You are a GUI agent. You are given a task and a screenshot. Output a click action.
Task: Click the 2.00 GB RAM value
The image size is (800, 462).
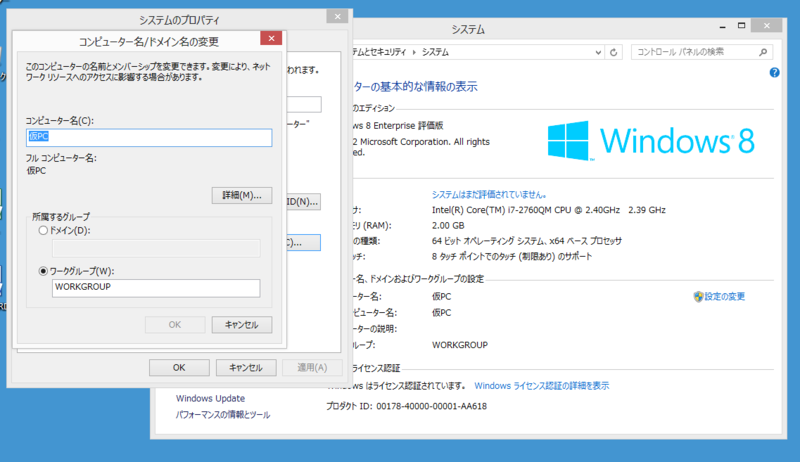pos(448,225)
